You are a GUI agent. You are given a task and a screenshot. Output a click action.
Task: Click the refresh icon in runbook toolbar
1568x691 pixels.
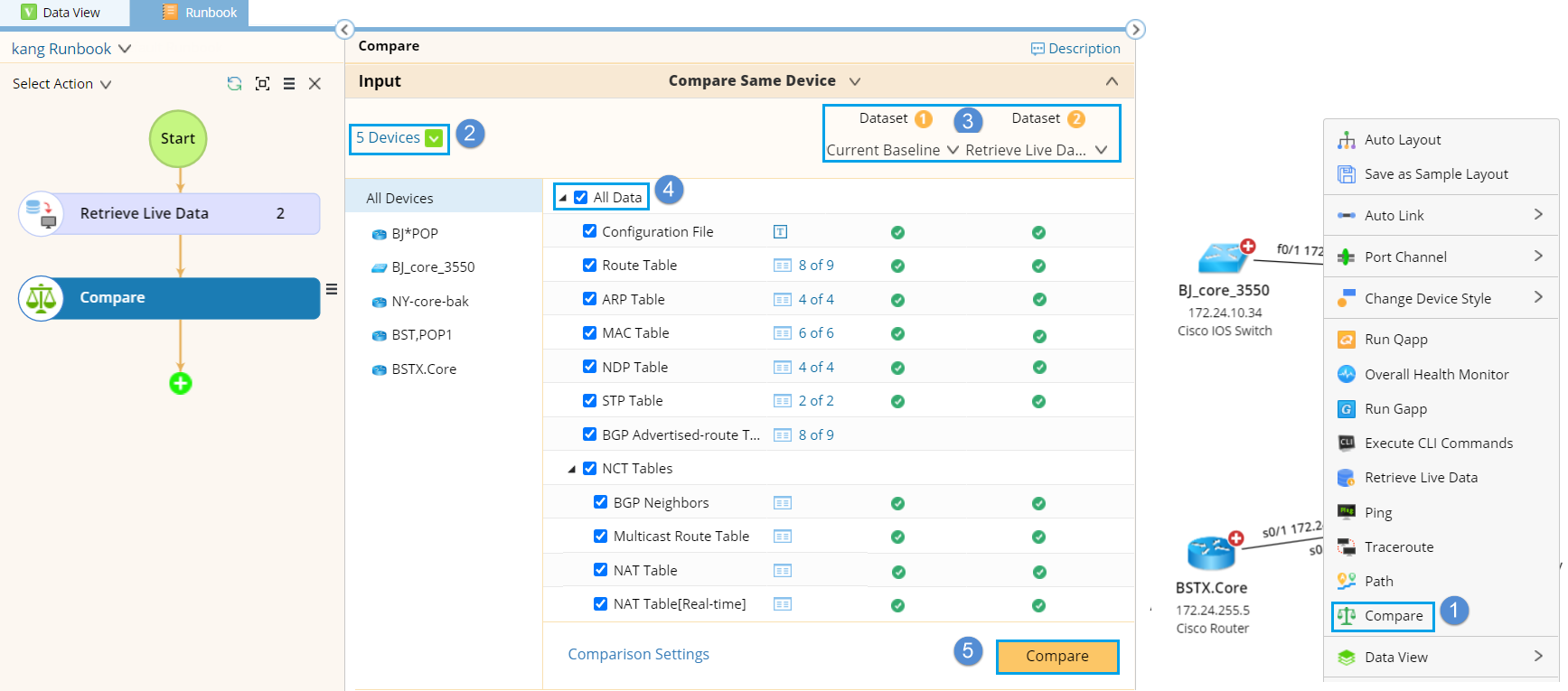tap(234, 83)
